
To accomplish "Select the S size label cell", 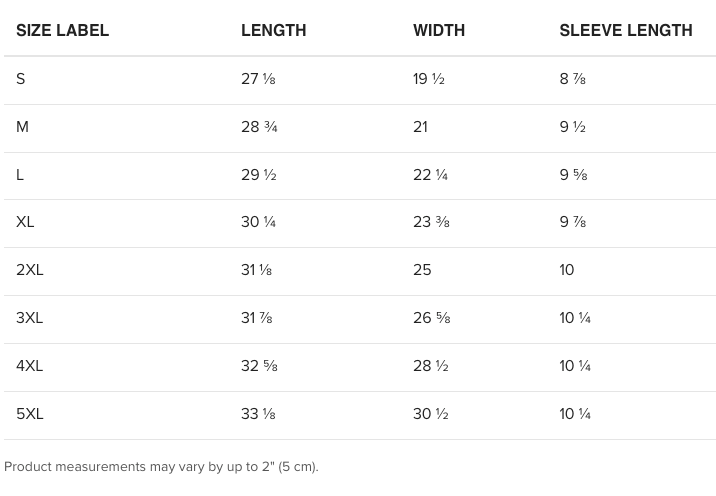I will [x=21, y=79].
